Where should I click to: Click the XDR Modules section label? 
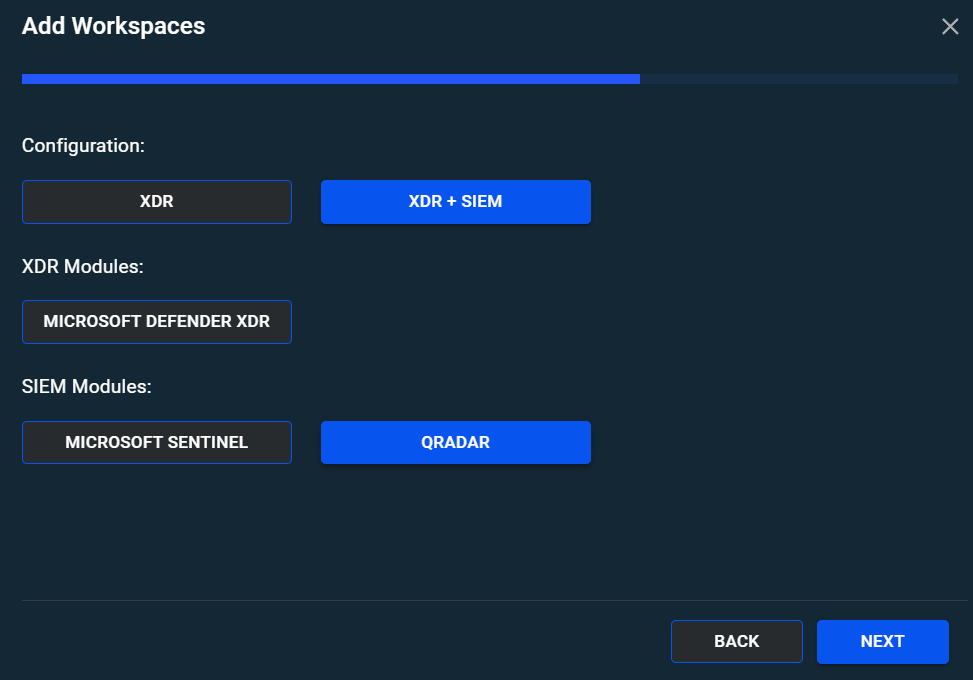pos(84,266)
